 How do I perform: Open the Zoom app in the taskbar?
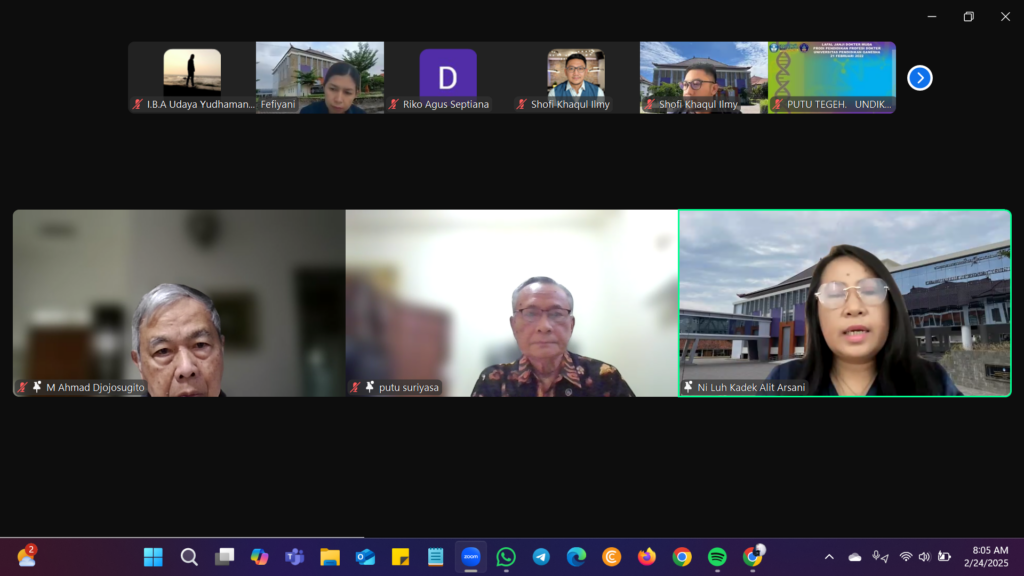471,557
